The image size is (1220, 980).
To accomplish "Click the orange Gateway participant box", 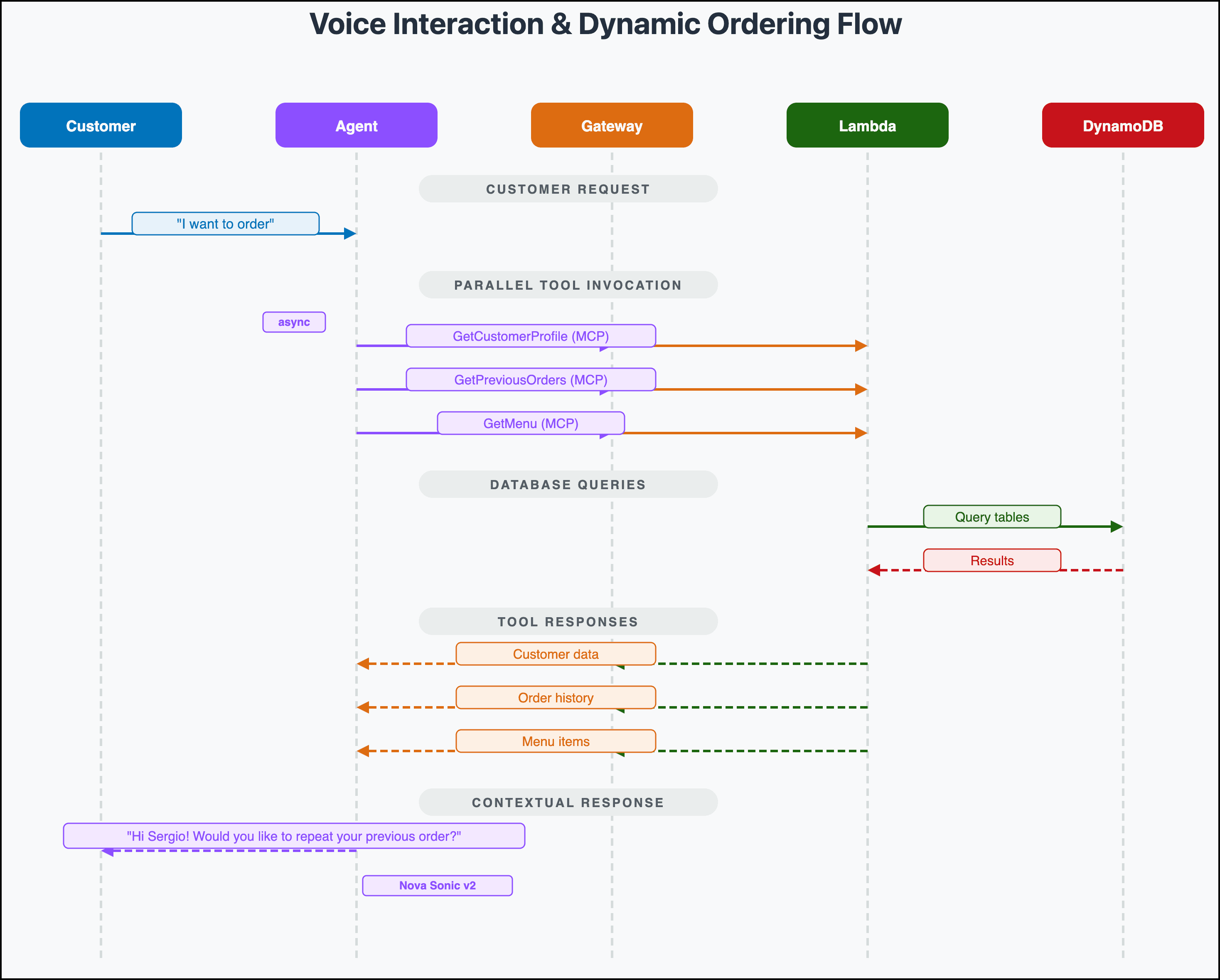I will click(612, 125).
